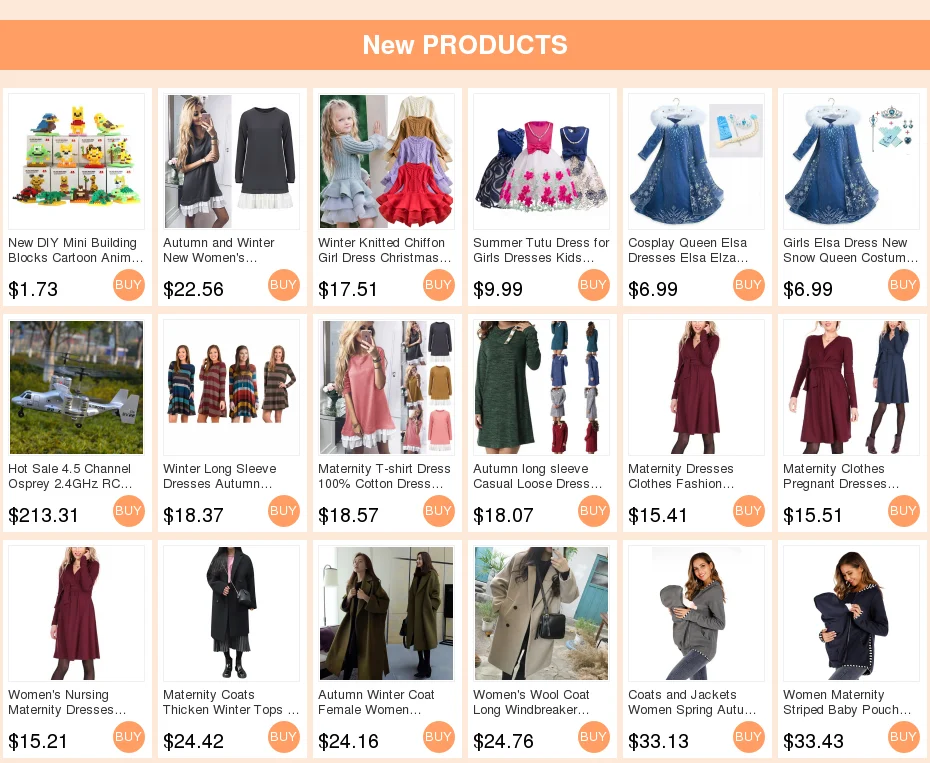Click the New PRODUCTS header banner
The width and height of the screenshot is (930, 763).
(x=465, y=45)
